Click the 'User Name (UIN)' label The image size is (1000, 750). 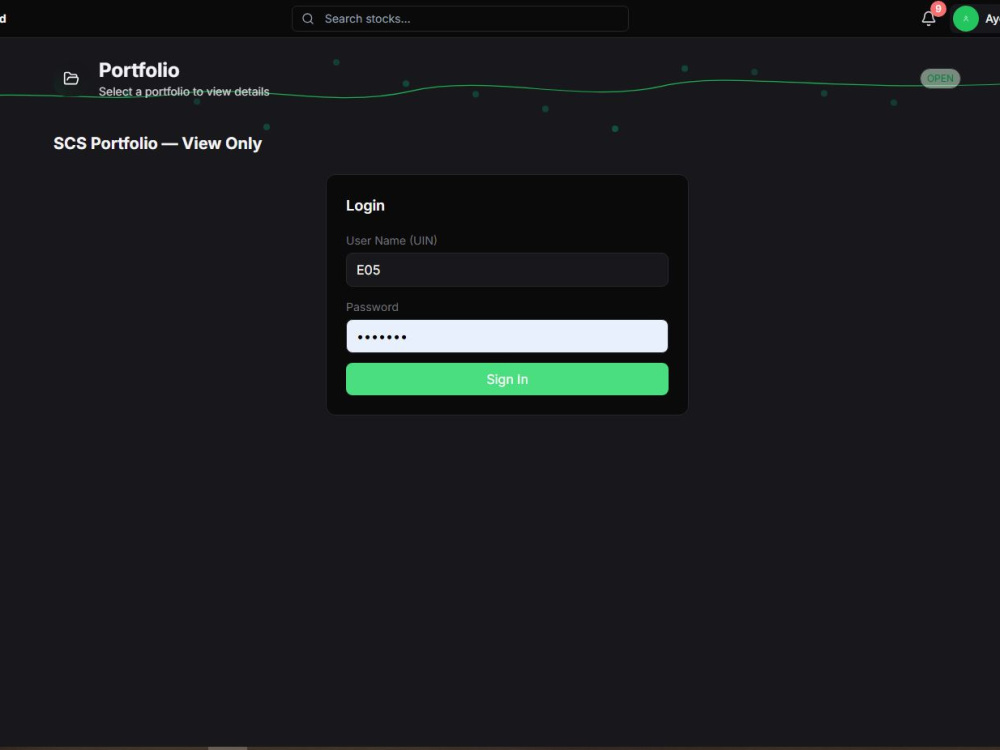pyautogui.click(x=392, y=240)
